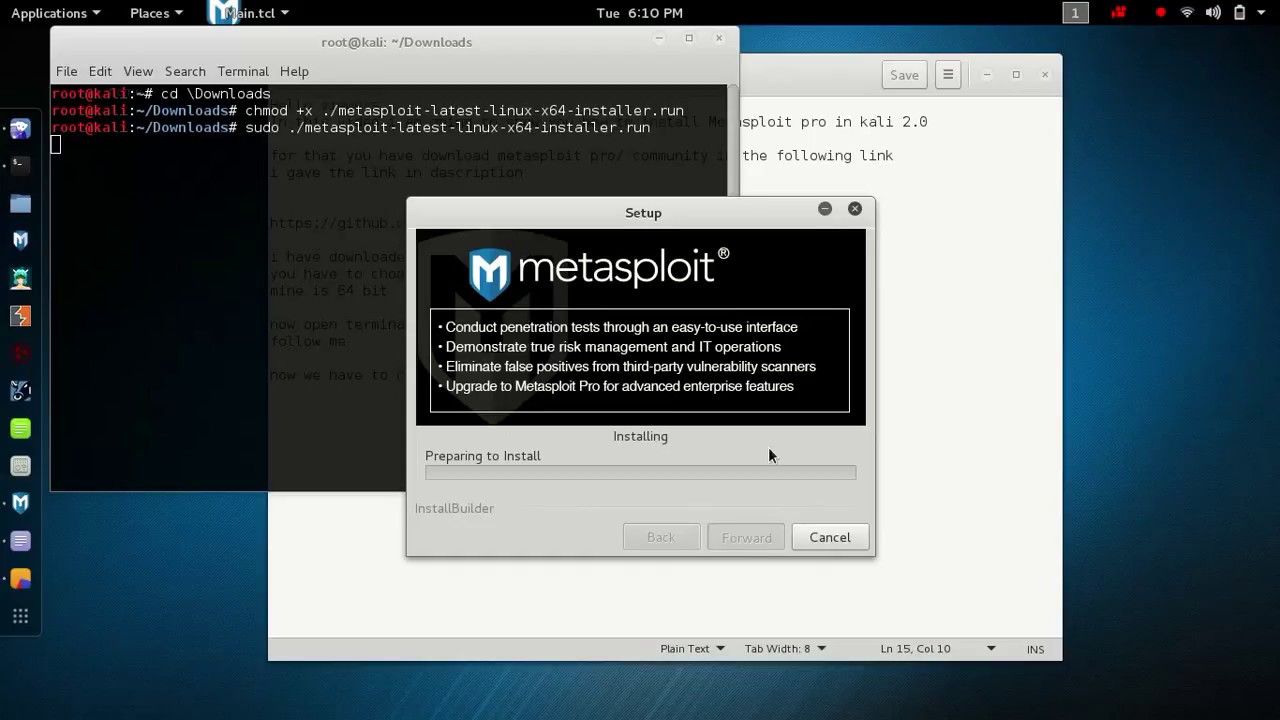Click the workspace 1 indicator
Screen dimensions: 1280x720
(x=1075, y=13)
